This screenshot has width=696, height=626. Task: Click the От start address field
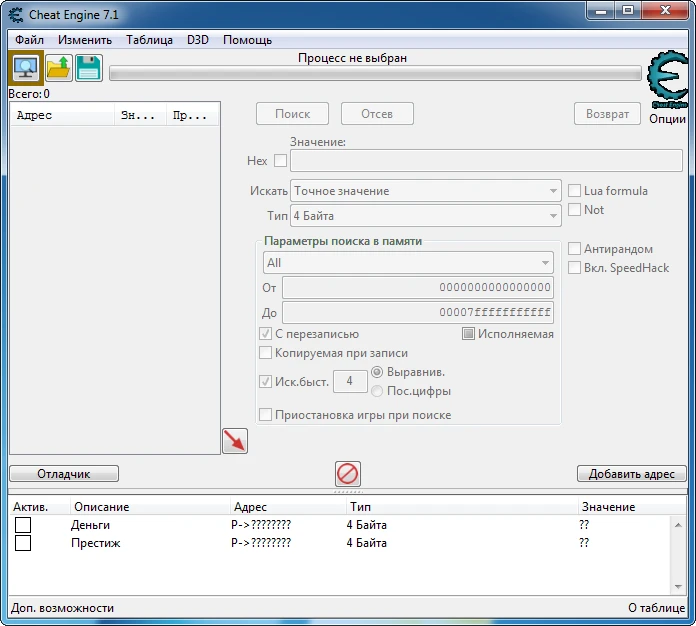pyautogui.click(x=418, y=287)
